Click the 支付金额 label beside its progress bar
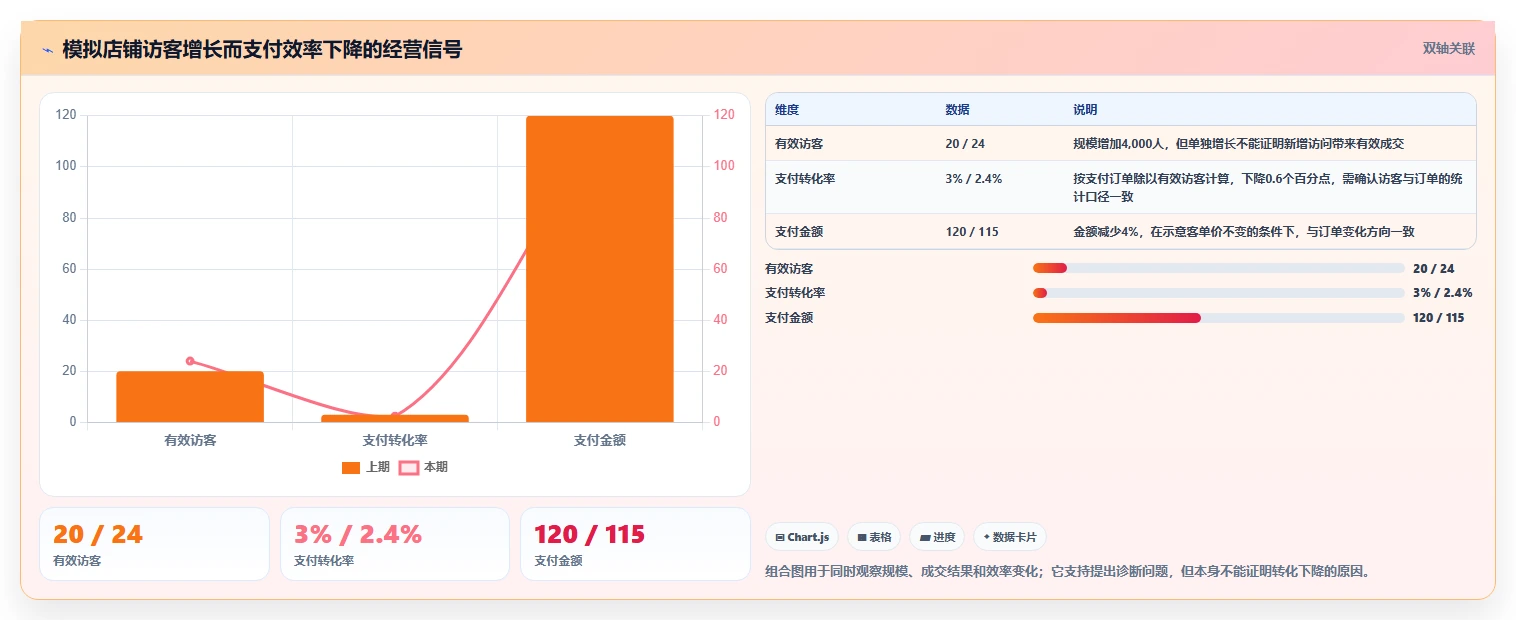1516x620 pixels. (789, 318)
